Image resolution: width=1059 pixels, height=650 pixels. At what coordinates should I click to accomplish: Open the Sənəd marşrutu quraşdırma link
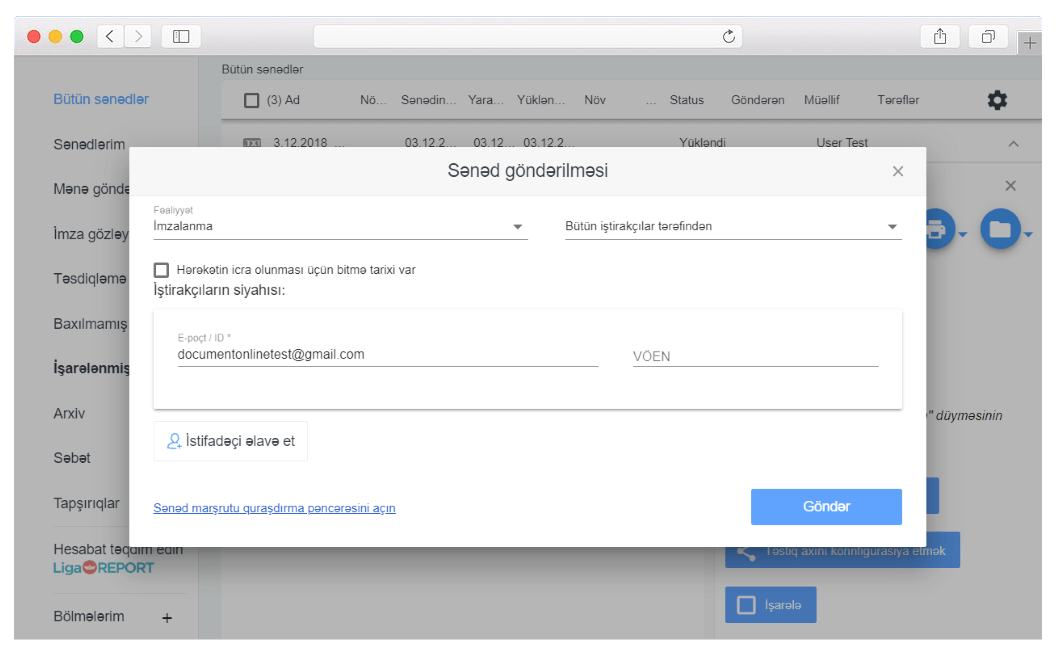[x=274, y=508]
